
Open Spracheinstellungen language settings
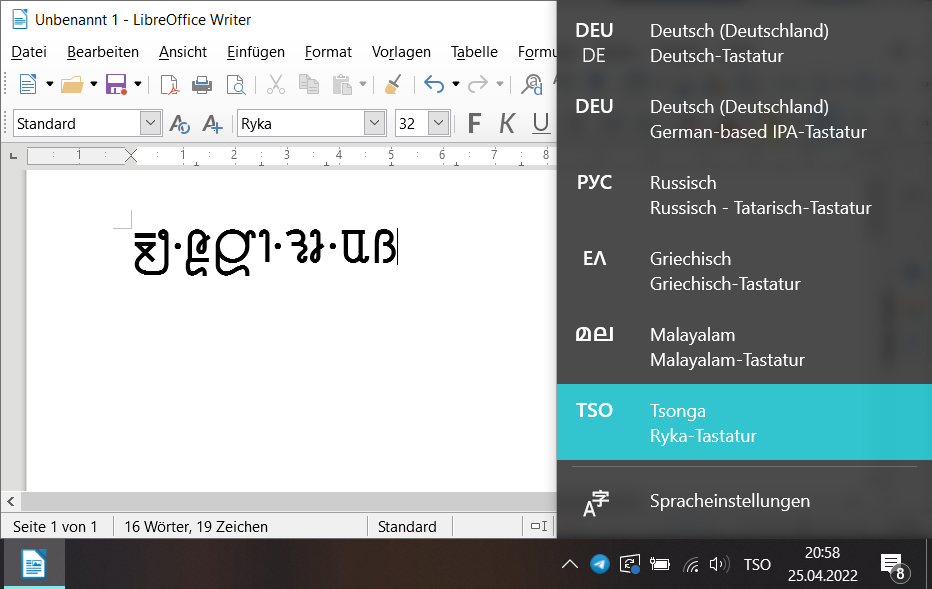click(x=729, y=501)
